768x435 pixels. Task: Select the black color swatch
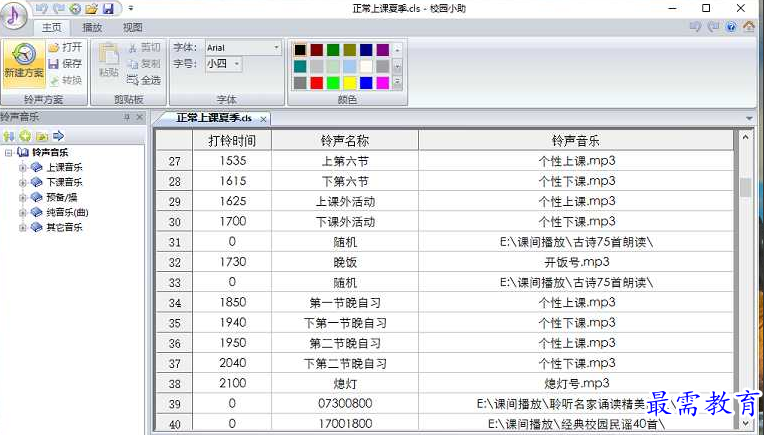(x=300, y=49)
